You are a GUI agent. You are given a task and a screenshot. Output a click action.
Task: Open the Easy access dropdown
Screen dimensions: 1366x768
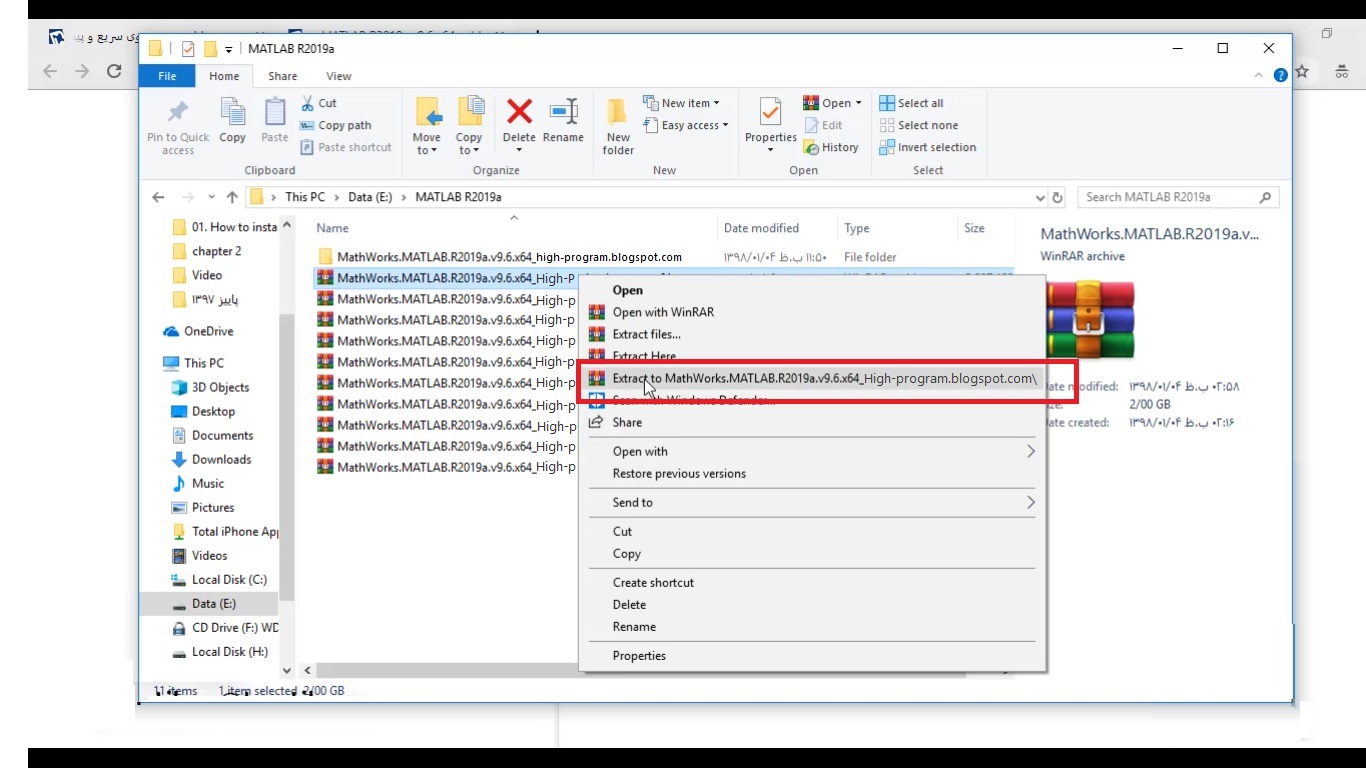(687, 125)
